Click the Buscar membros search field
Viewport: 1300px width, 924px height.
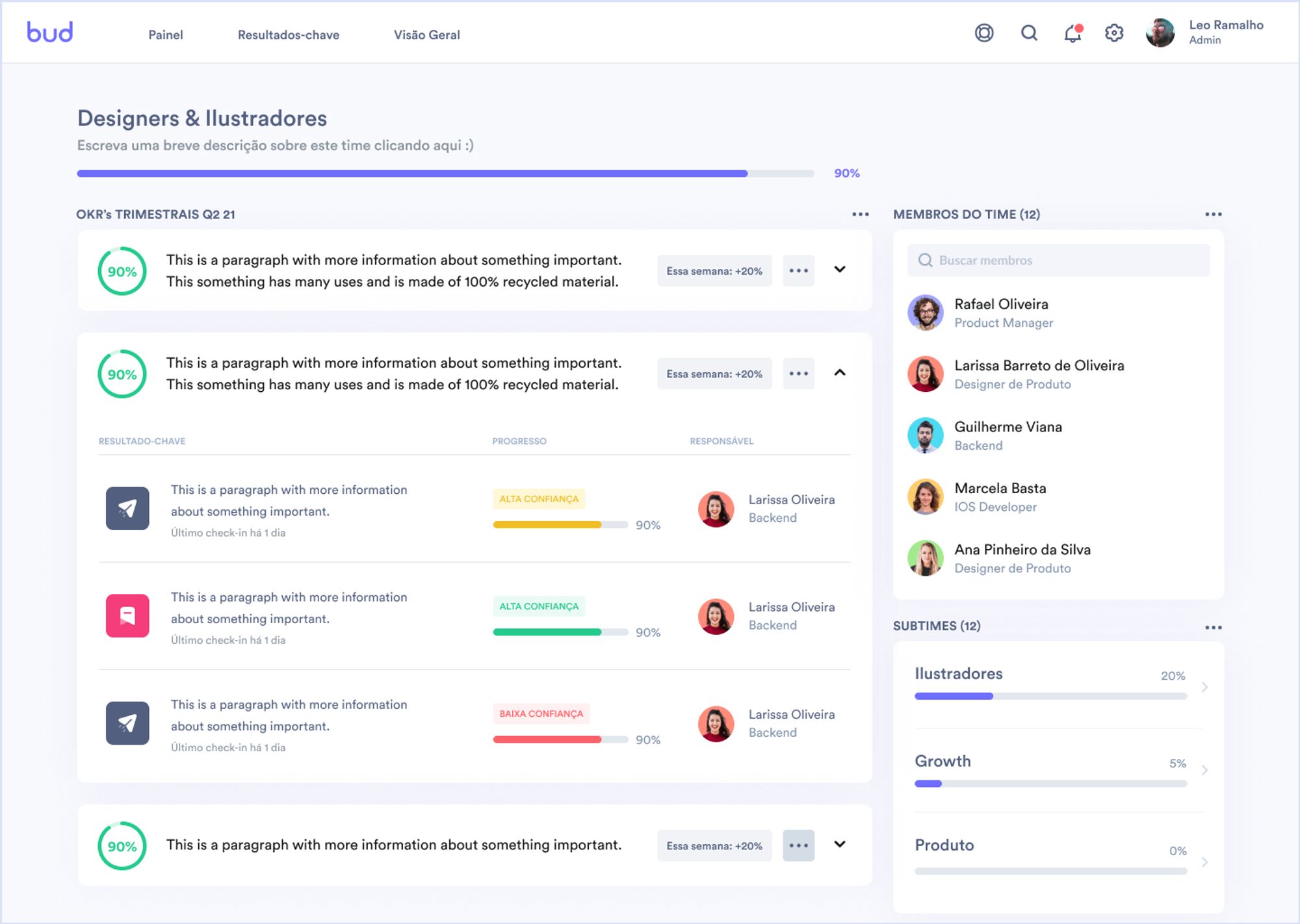[1058, 261]
